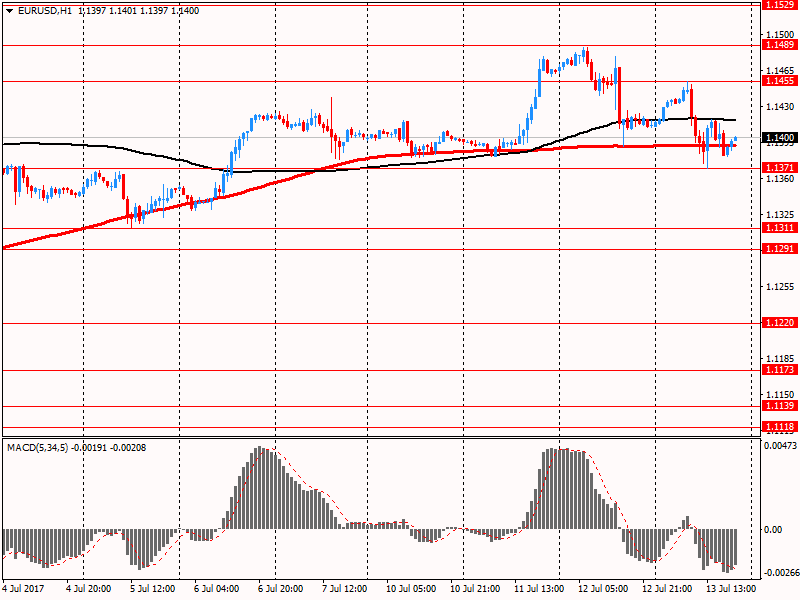Screen dimensions: 800x600
Task: Click the 0.00 MACD zero level label
Action: (x=774, y=530)
